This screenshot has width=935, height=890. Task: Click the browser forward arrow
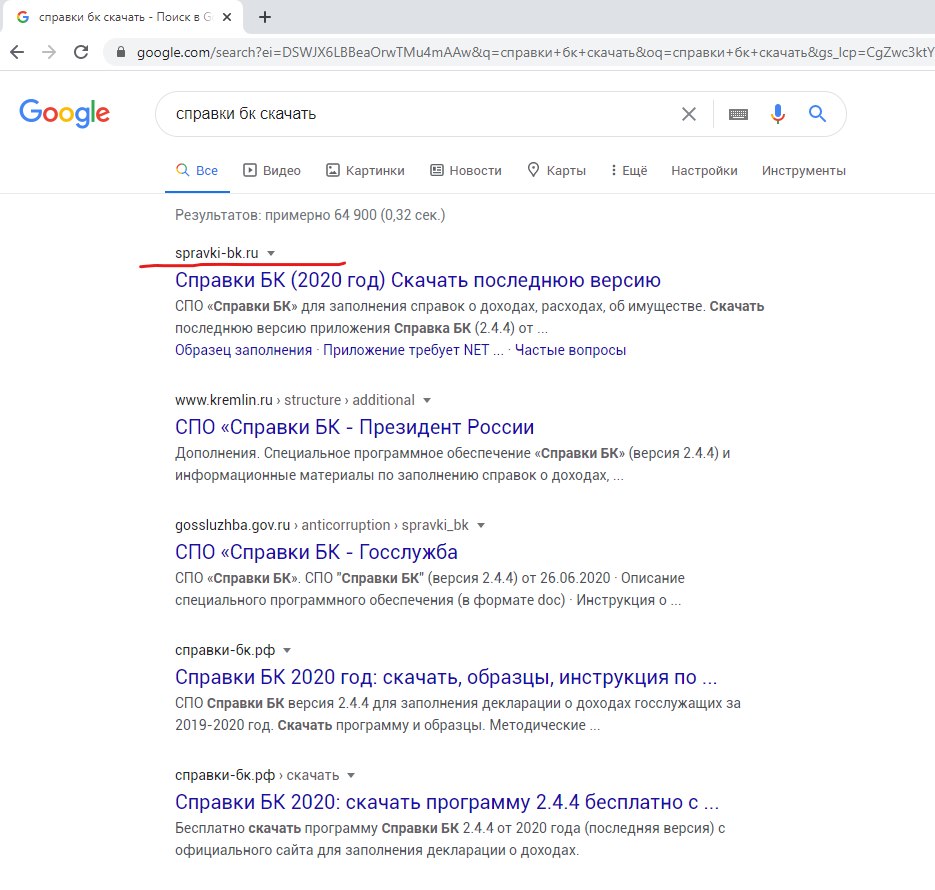pyautogui.click(x=49, y=52)
